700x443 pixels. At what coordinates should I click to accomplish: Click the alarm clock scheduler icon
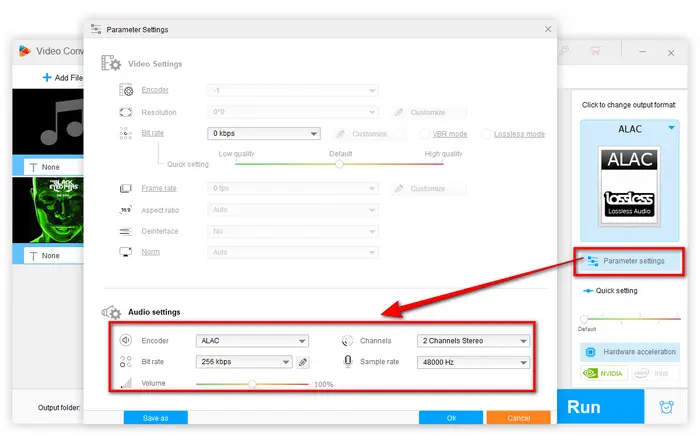(666, 407)
